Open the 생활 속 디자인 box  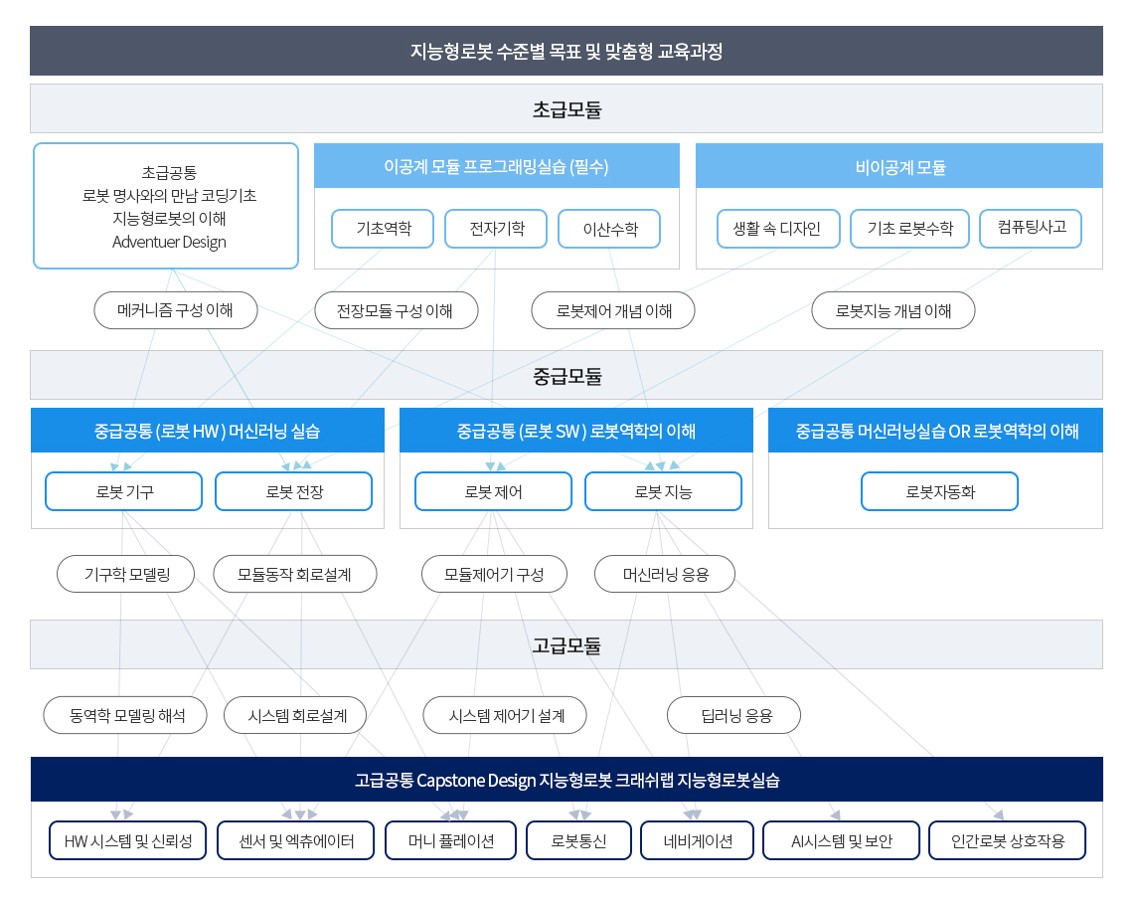[778, 229]
